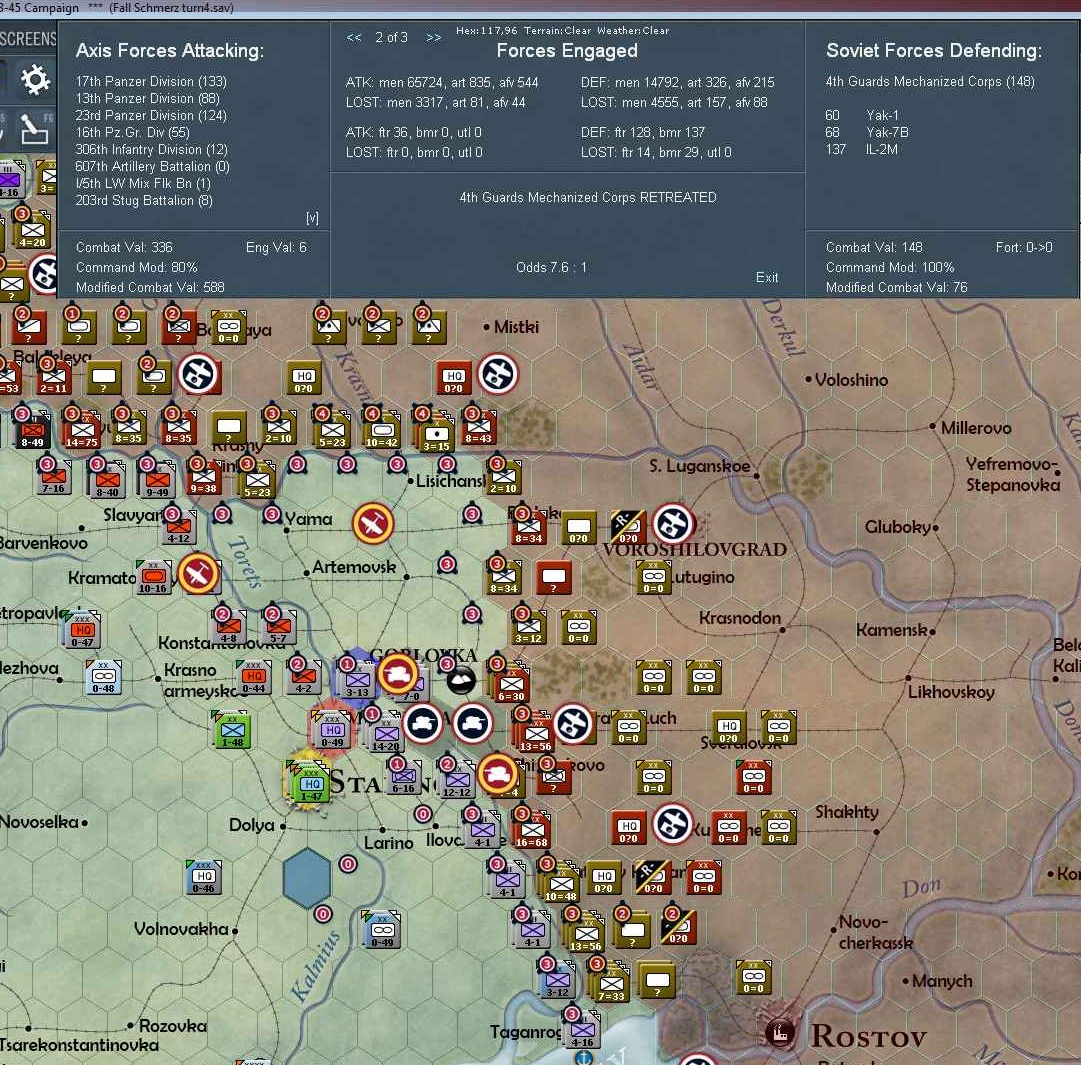Select German HQ 0-47 near Petropavlovka
Image resolution: width=1081 pixels, height=1065 pixels.
coord(83,631)
